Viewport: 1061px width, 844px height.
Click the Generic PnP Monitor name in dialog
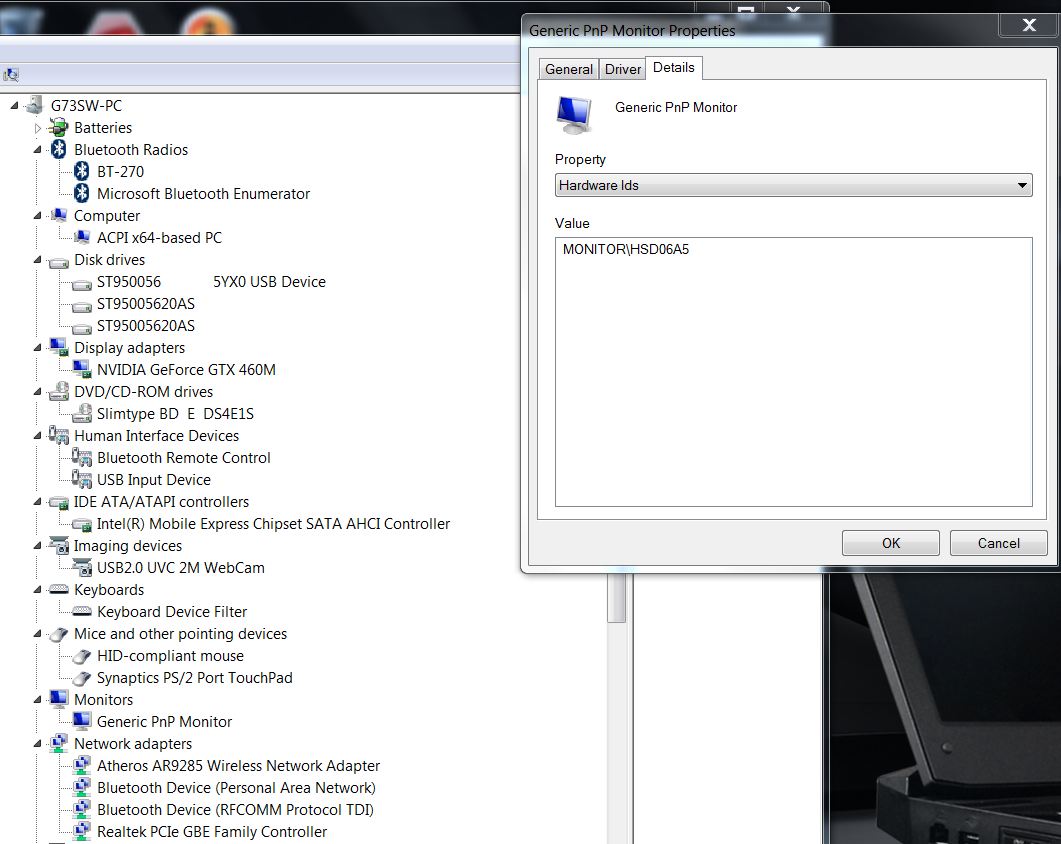(x=675, y=107)
